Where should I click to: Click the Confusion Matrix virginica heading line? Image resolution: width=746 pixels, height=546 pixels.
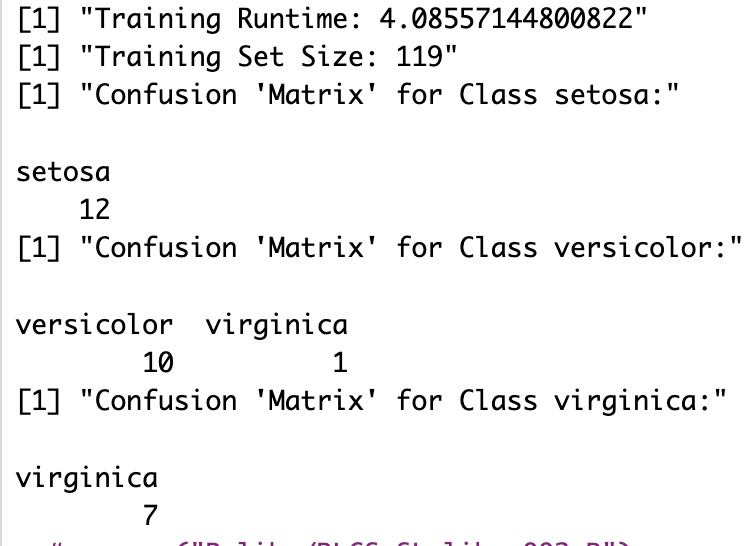372,401
